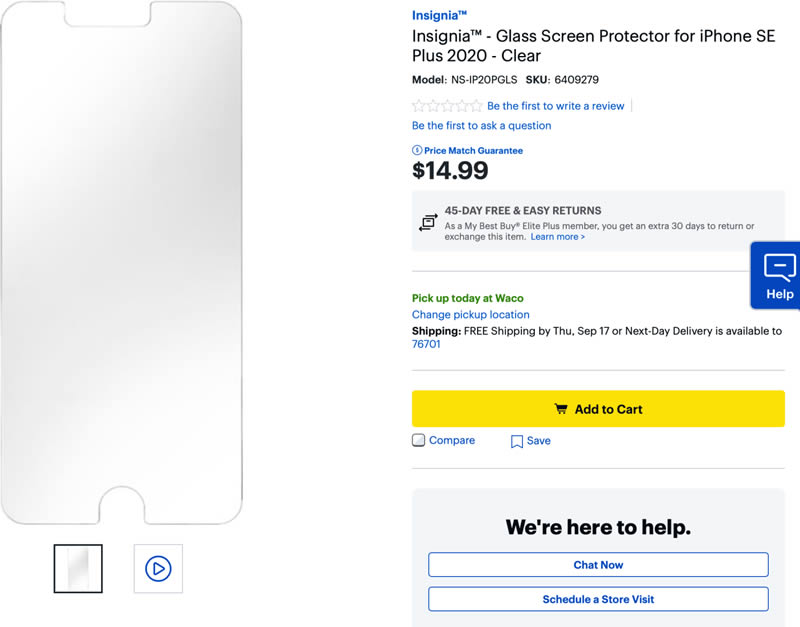Toggle the Compare checkbox
Viewport: 800px width, 627px height.
click(419, 440)
